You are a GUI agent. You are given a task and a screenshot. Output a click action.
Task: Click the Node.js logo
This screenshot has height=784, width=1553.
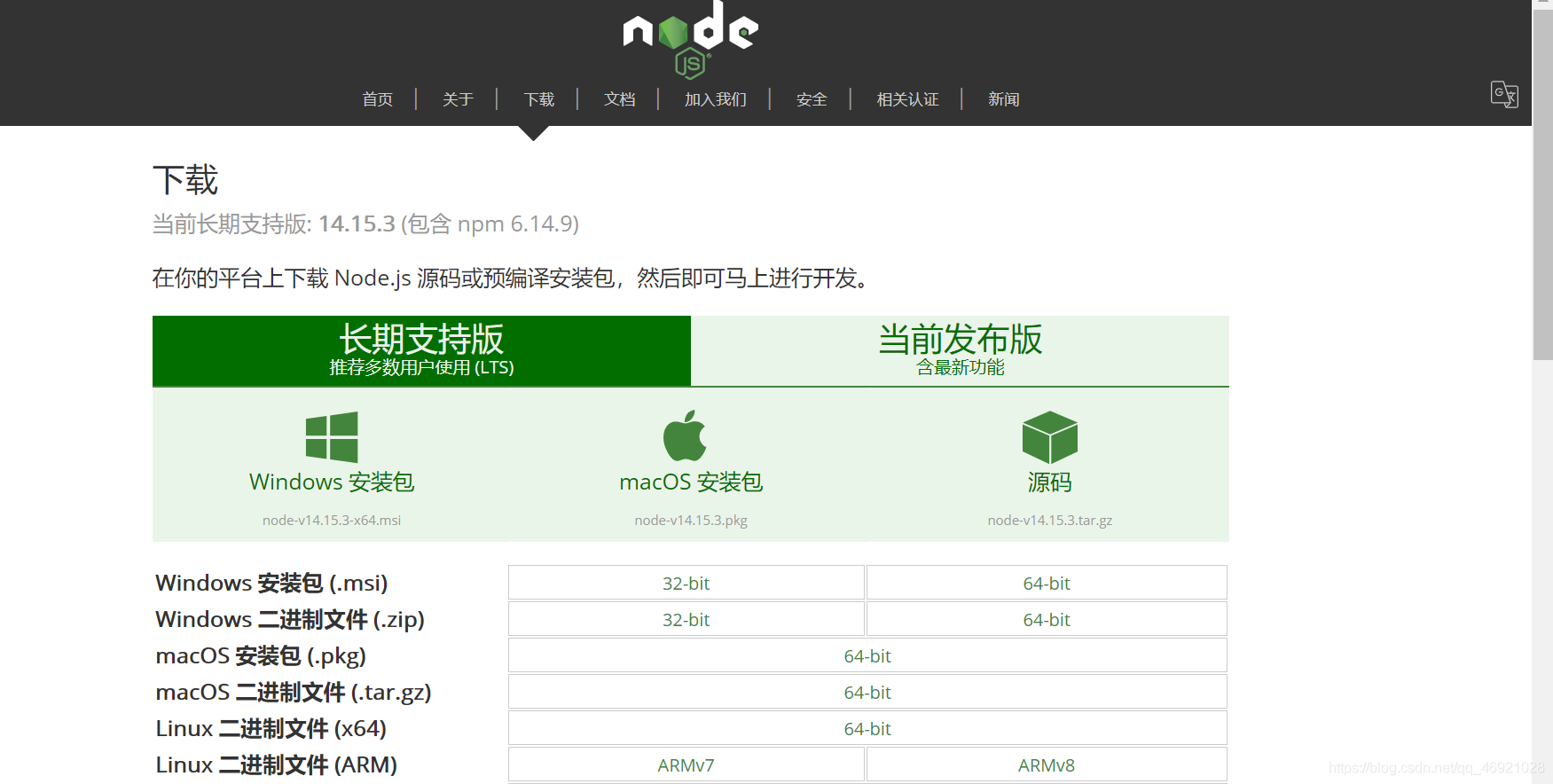[x=691, y=39]
